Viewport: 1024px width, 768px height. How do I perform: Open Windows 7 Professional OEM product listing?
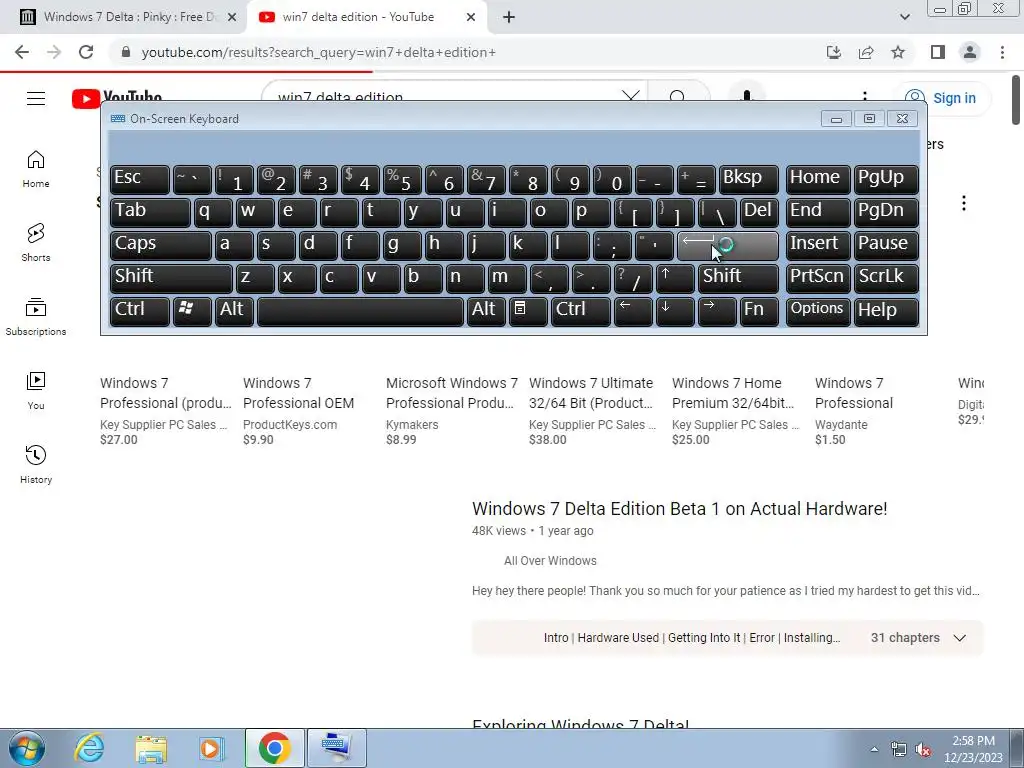[298, 393]
